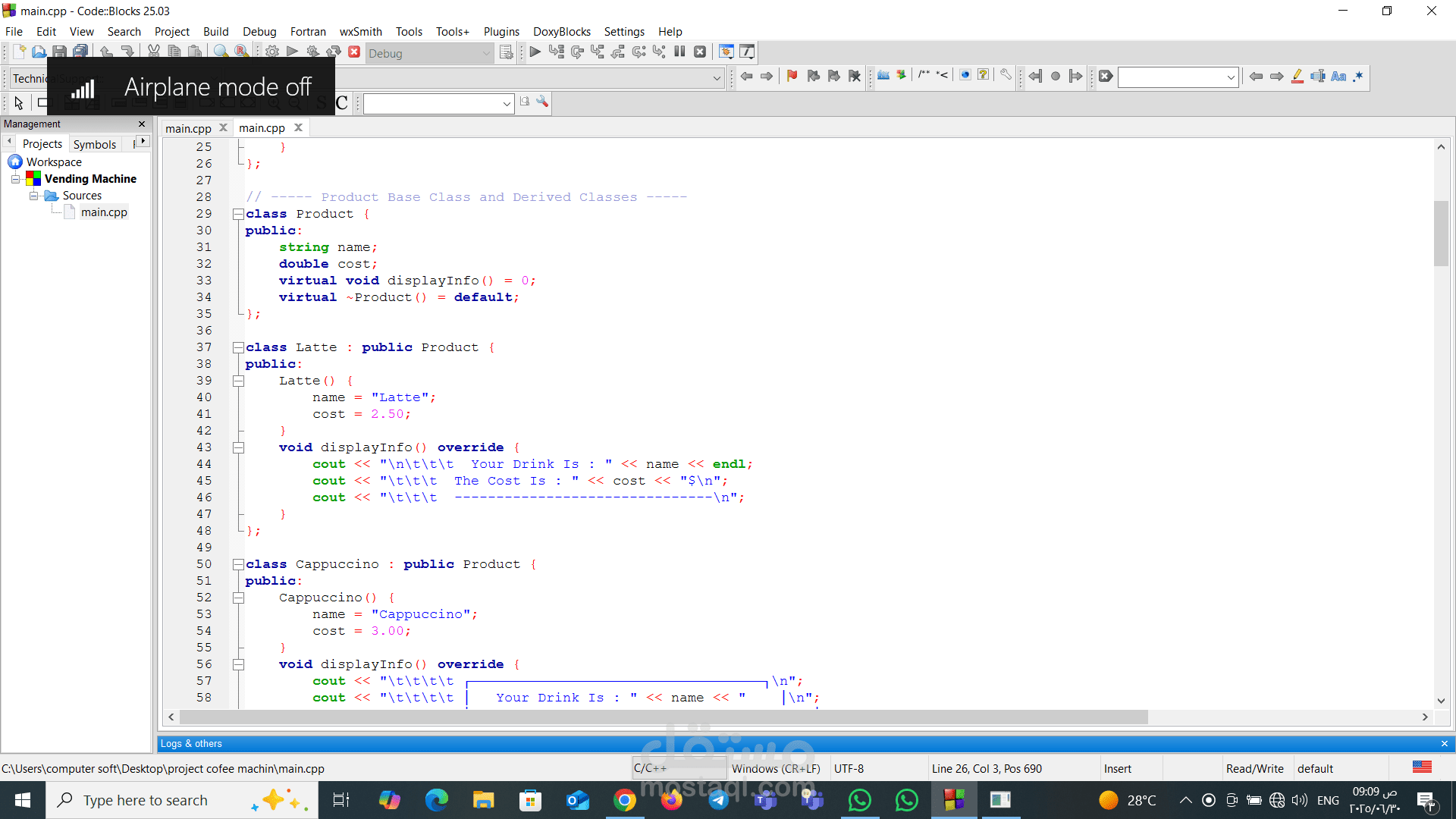Save the current file with the floppy icon
This screenshot has height=819, width=1456.
pos(59,52)
